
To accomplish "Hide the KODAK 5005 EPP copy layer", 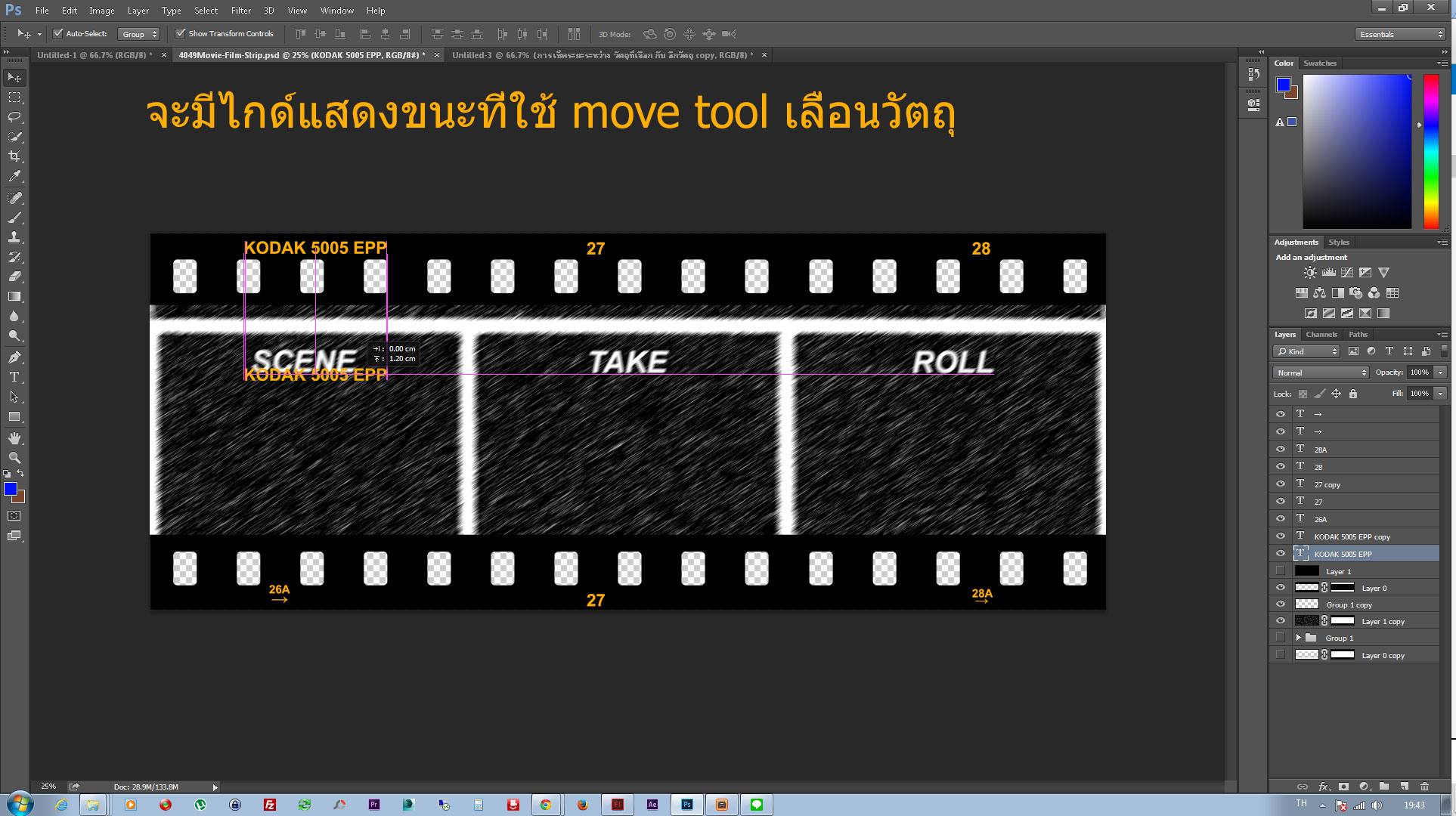I will pyautogui.click(x=1281, y=536).
